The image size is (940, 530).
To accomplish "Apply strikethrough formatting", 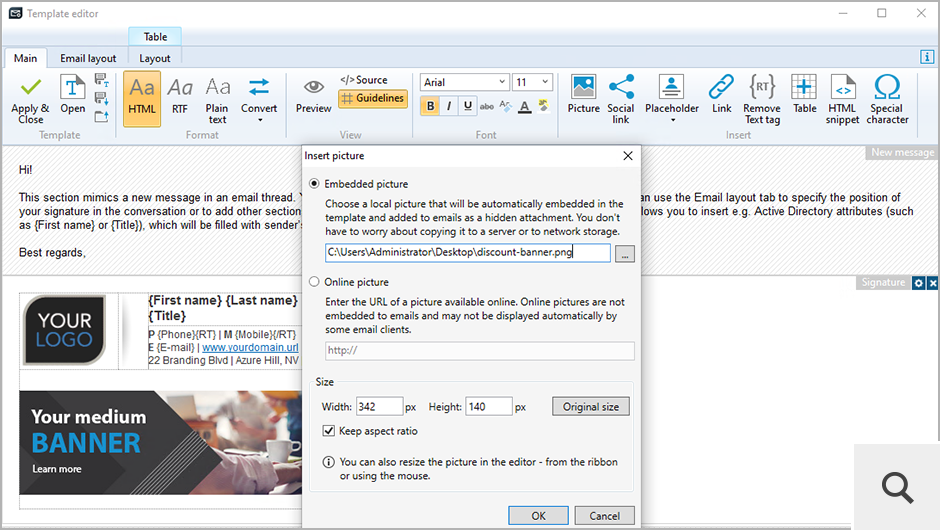I will point(487,106).
